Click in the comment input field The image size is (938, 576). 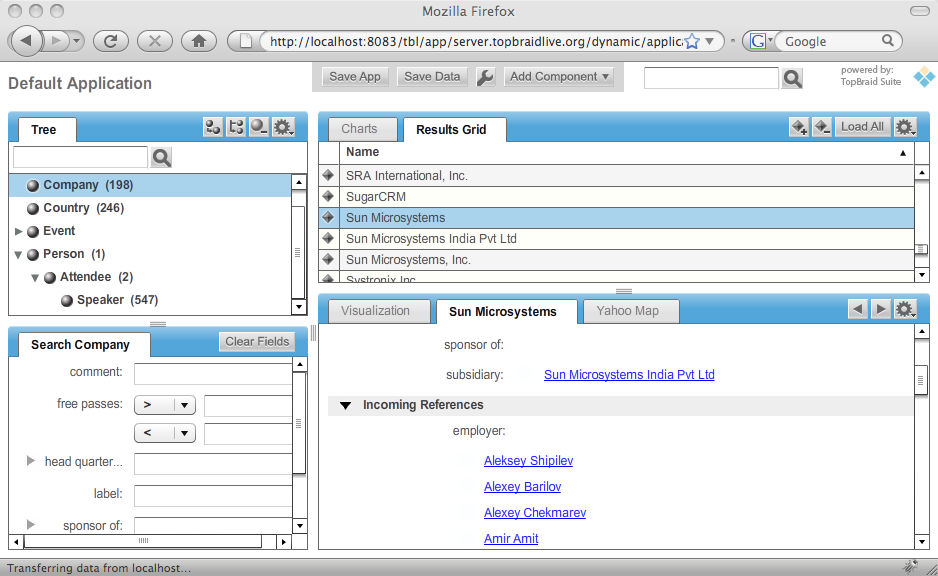coord(213,373)
